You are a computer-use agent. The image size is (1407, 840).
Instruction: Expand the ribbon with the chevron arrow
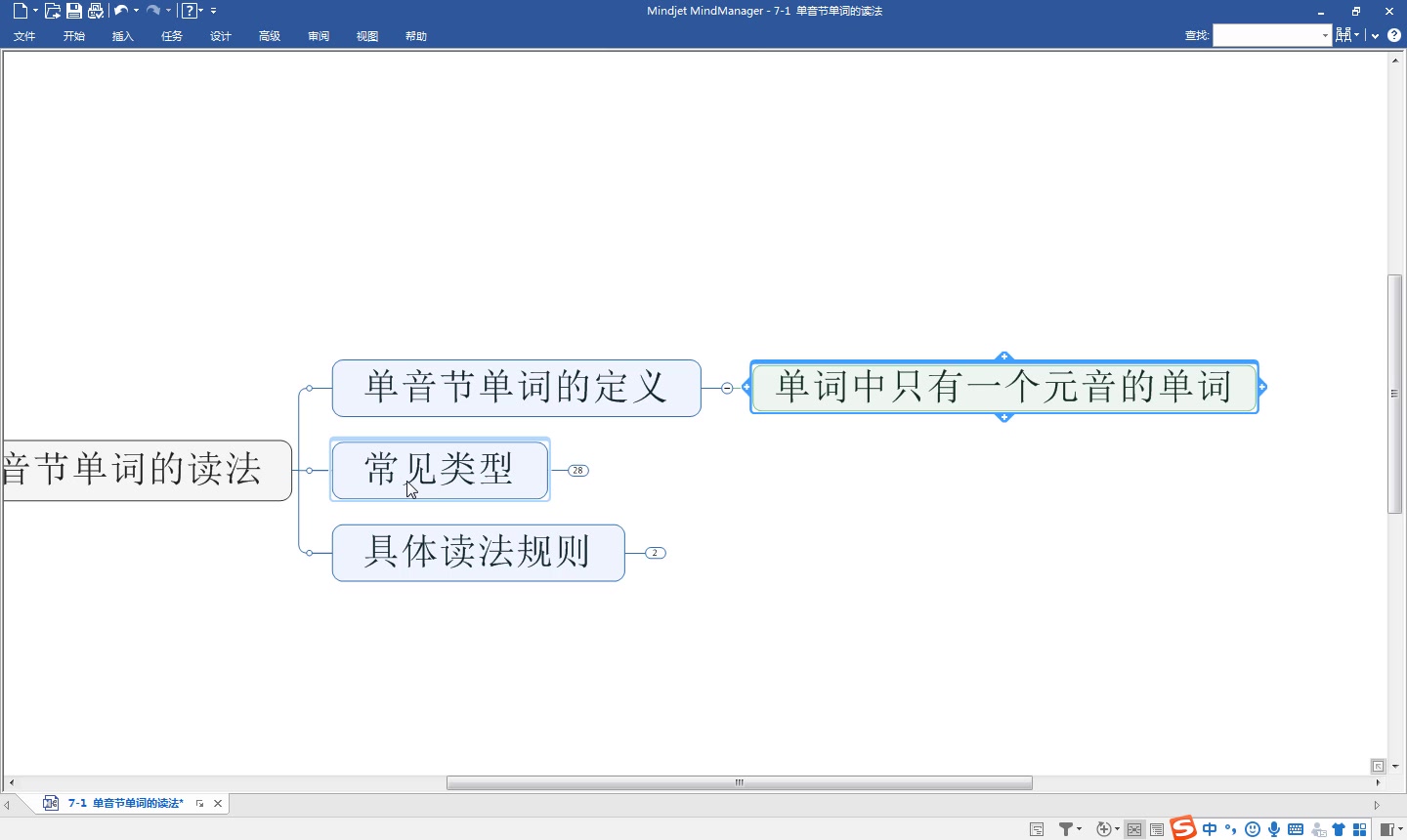pos(1375,36)
